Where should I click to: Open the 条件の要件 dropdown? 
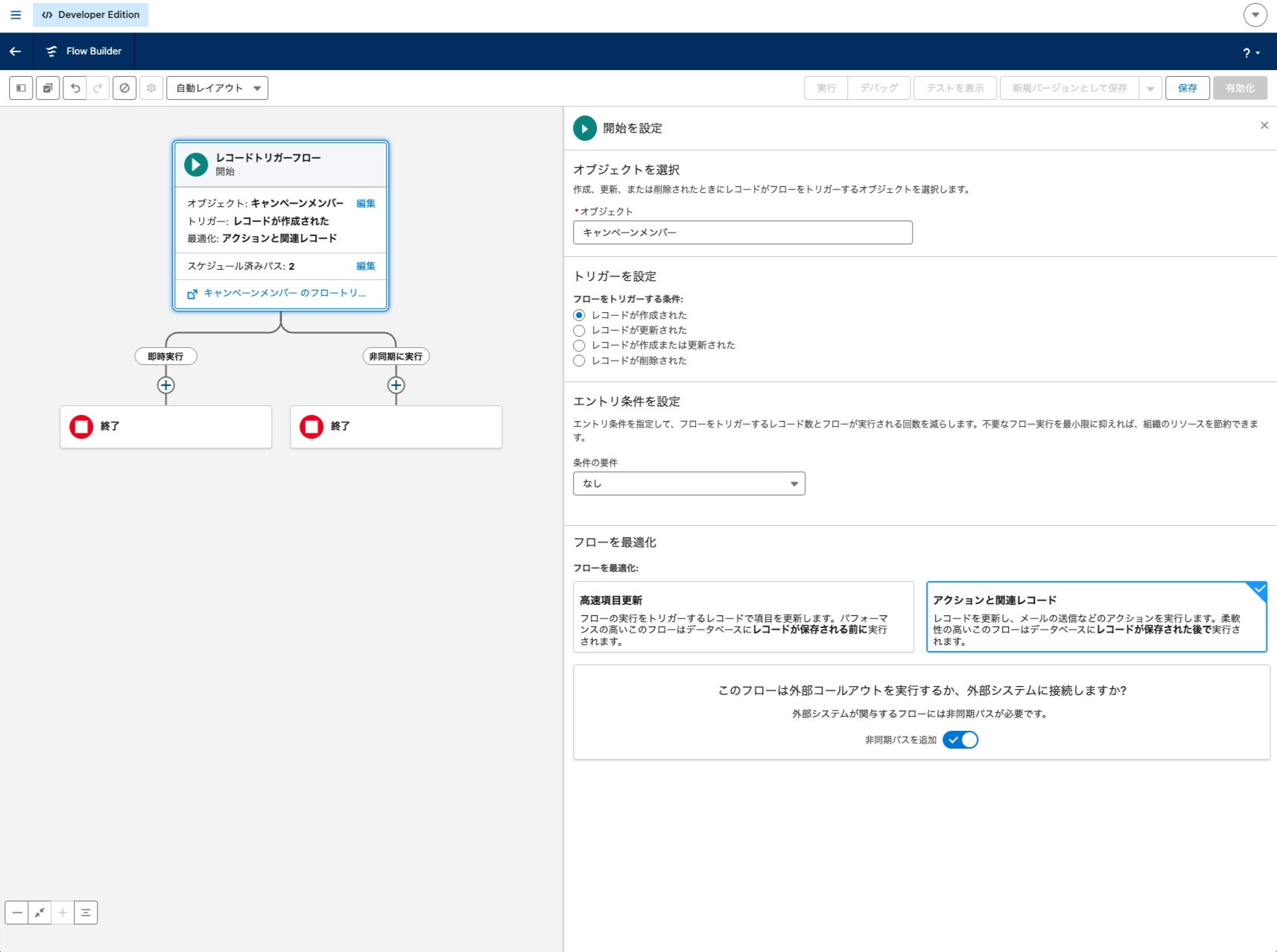click(x=689, y=483)
